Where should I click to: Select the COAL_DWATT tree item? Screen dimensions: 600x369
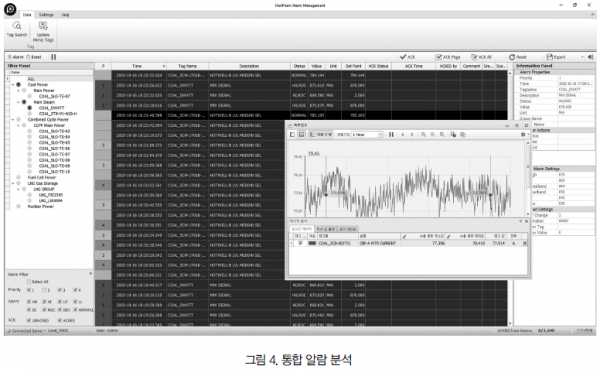pyautogui.click(x=52, y=108)
